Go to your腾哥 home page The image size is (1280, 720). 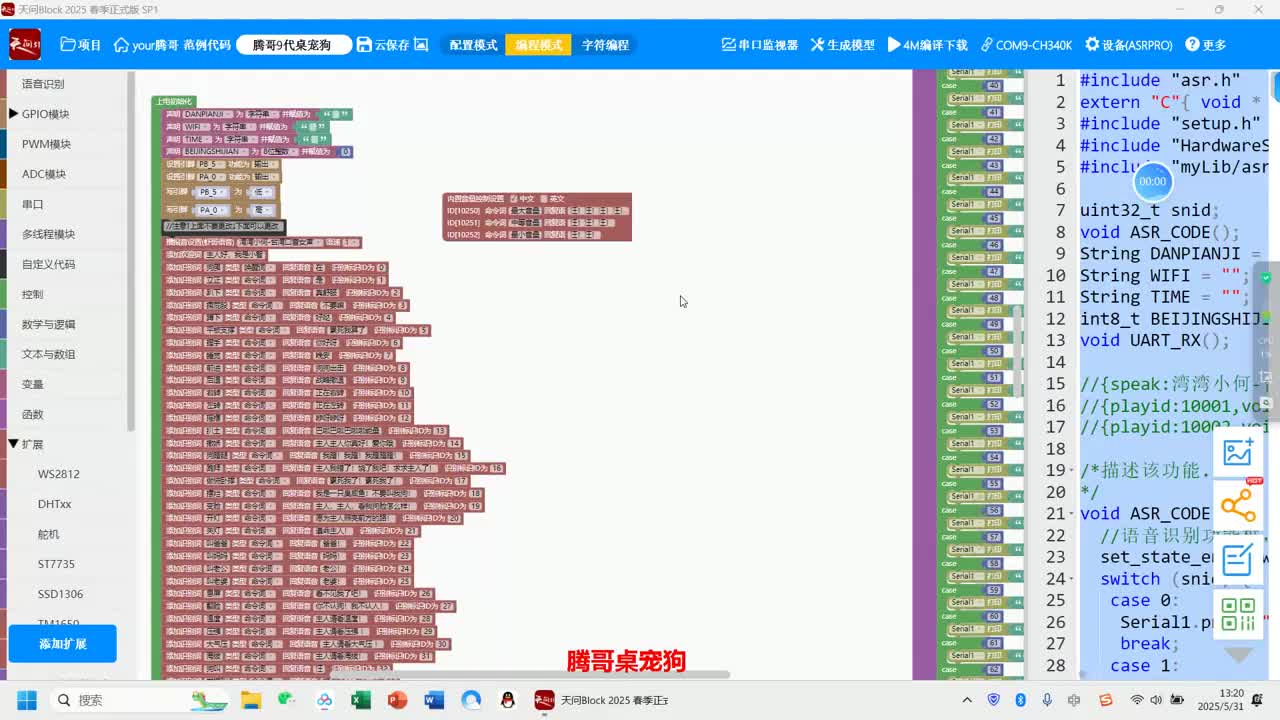pyautogui.click(x=146, y=45)
